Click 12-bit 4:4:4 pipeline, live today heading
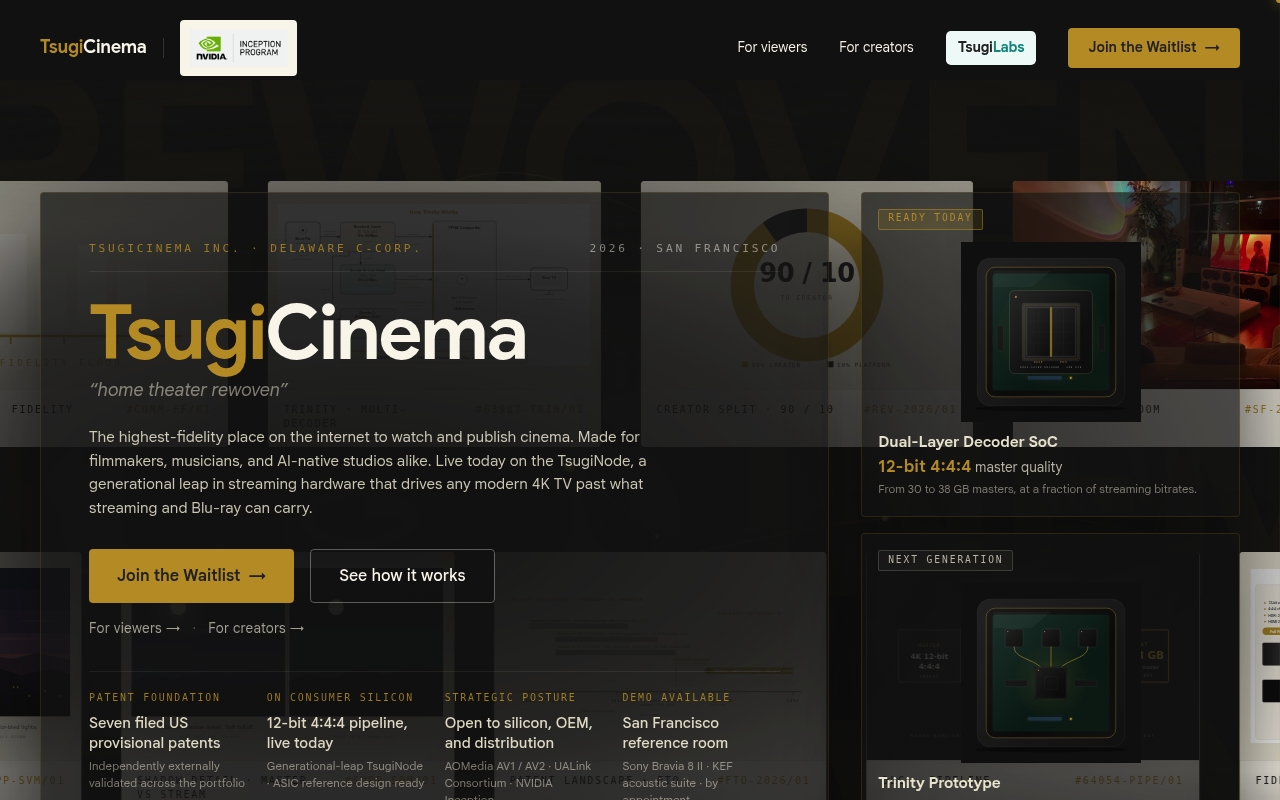Screen dimensions: 1280x800 click(337, 733)
